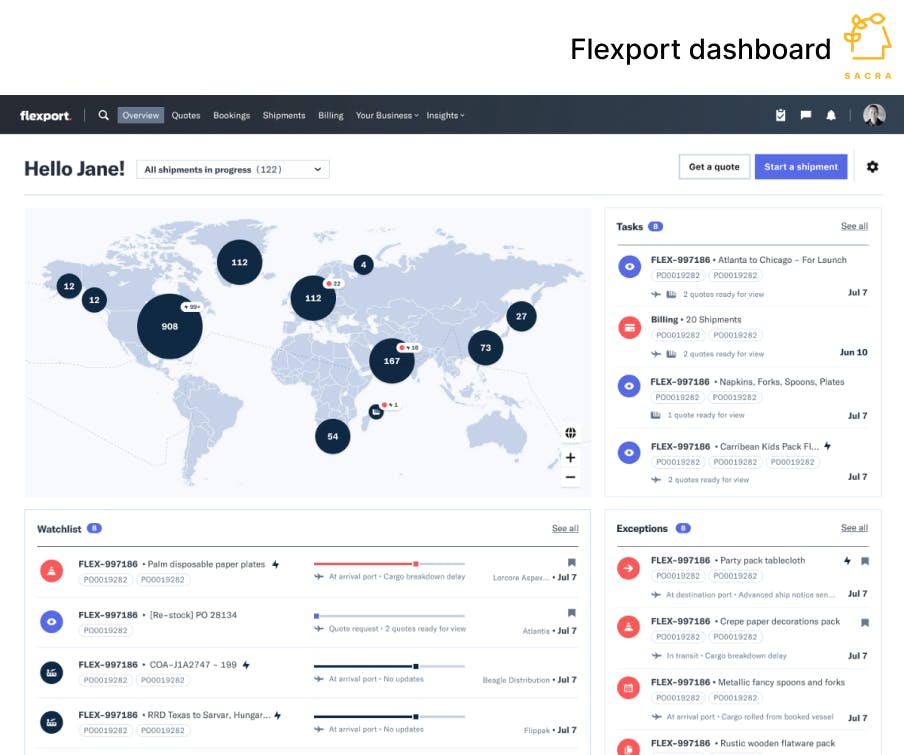Viewport: 904px width, 755px height.
Task: Click red cone icon of Crepe paper decorations
Action: [628, 626]
